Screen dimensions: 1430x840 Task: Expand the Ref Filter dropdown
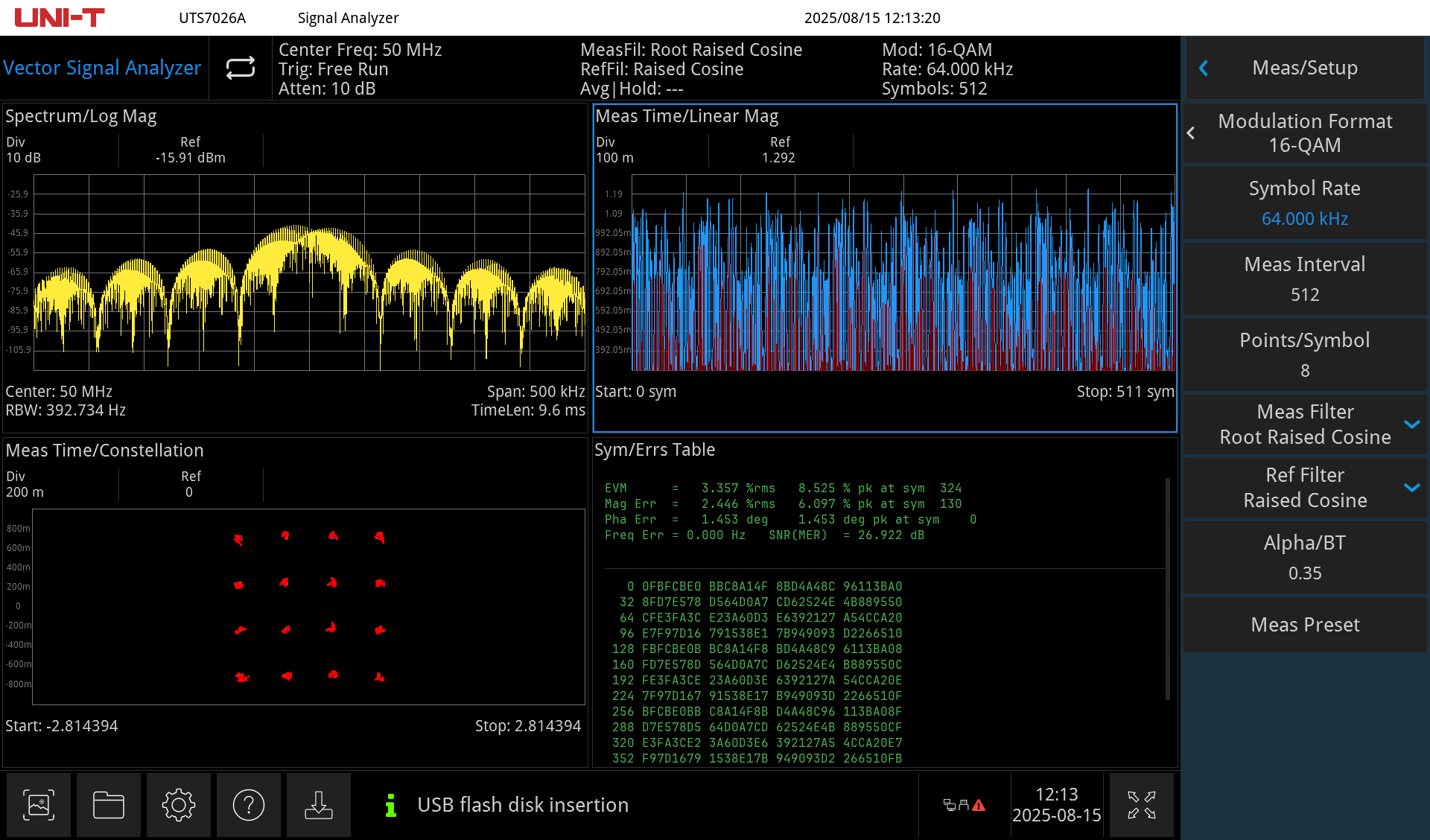[x=1411, y=488]
